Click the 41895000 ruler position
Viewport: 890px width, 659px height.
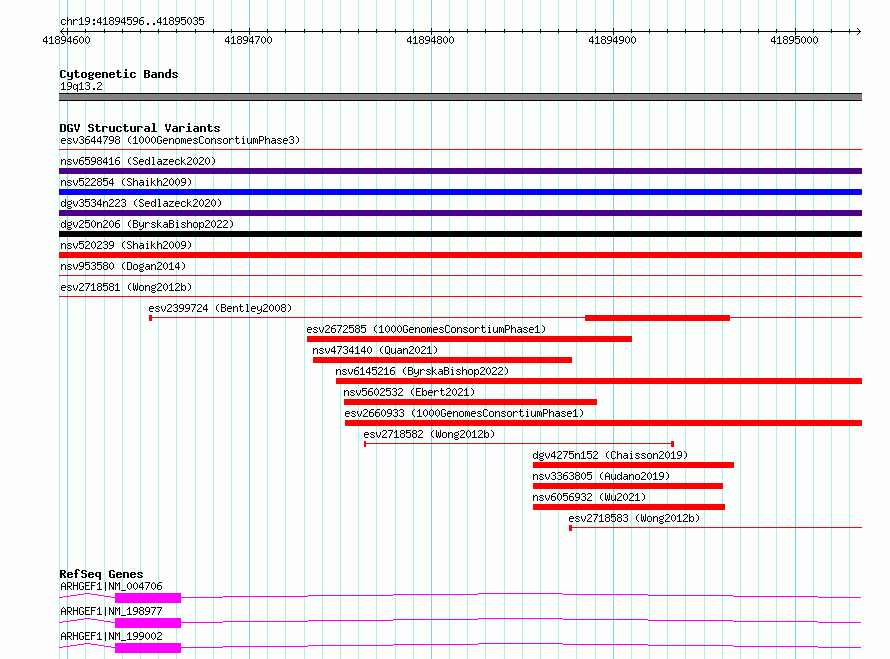795,40
